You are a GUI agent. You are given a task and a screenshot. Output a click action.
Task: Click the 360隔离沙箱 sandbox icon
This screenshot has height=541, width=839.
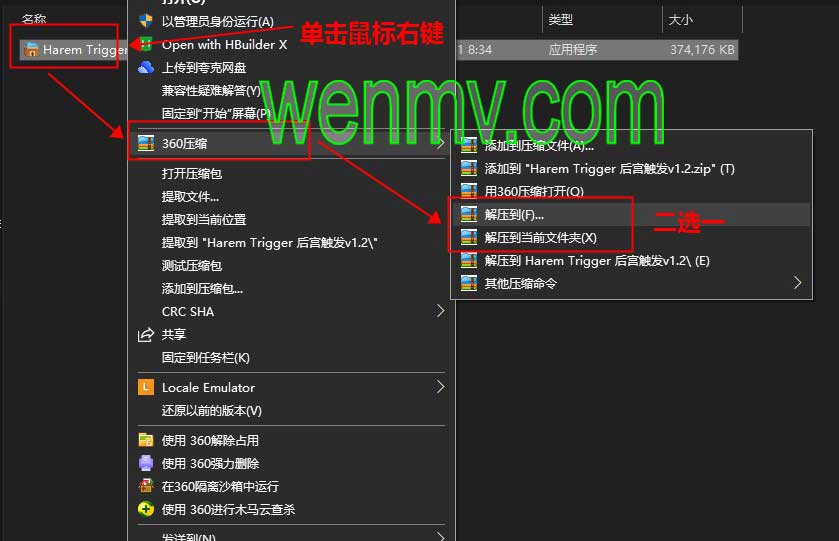click(x=146, y=486)
